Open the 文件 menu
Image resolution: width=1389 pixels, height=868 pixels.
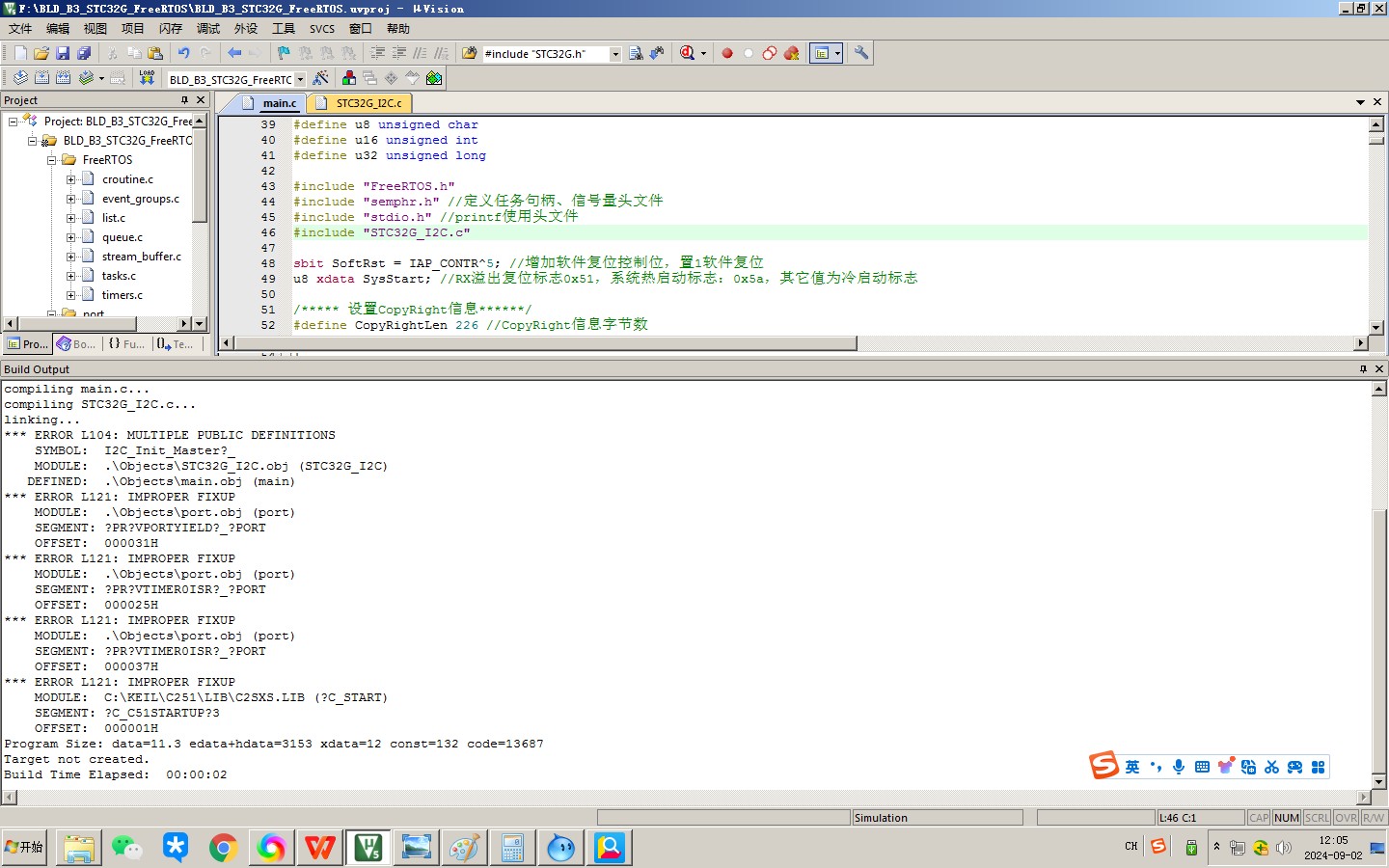point(20,29)
